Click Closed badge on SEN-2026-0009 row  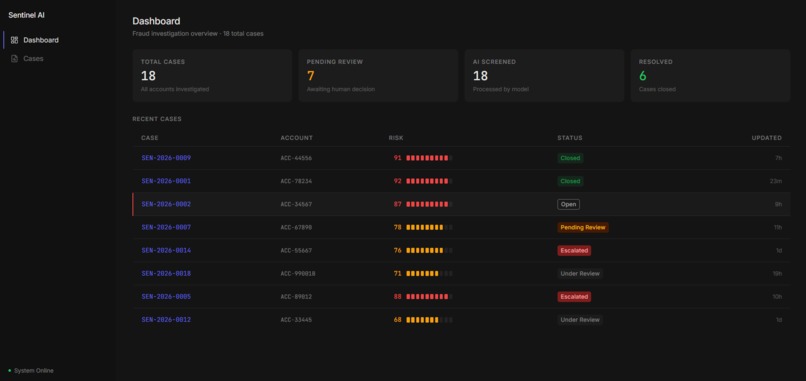point(570,158)
